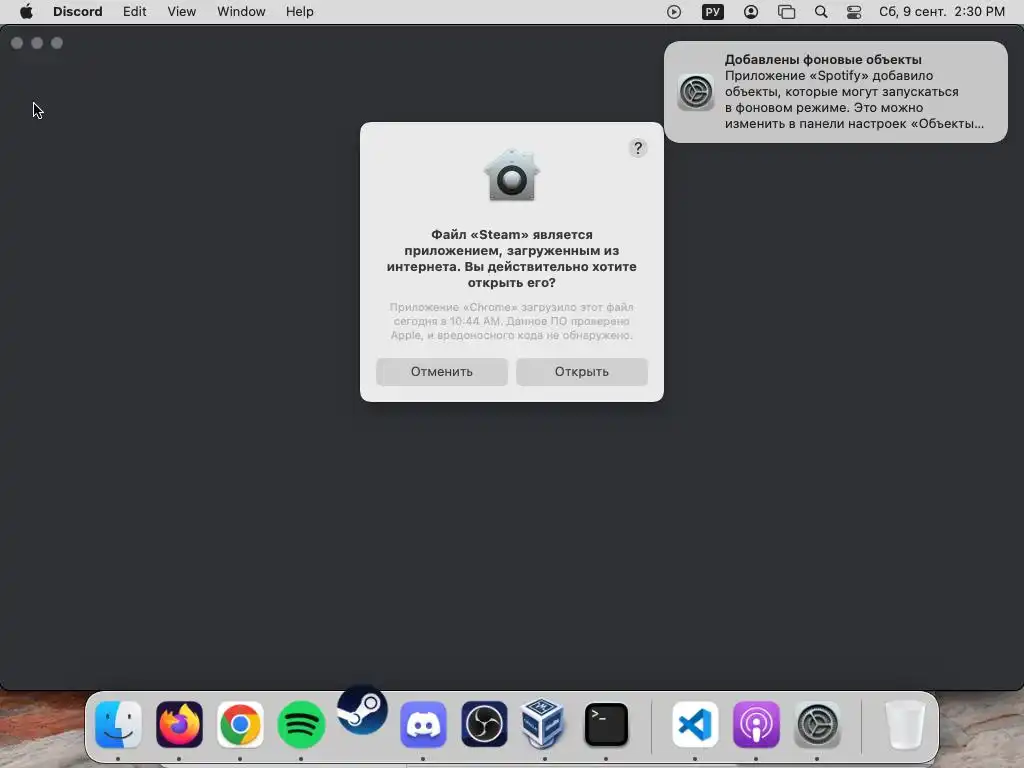
Task: Open Control Center in the menu bar
Action: 854,12
